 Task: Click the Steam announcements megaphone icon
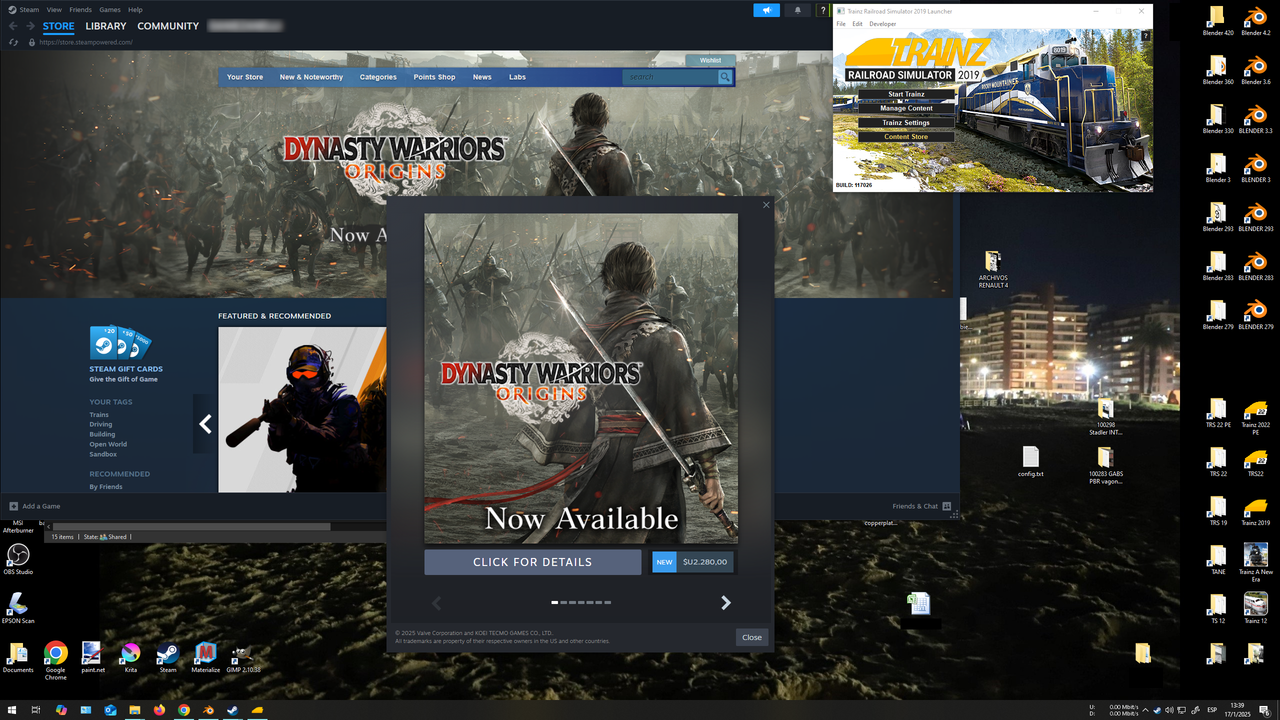pyautogui.click(x=766, y=10)
